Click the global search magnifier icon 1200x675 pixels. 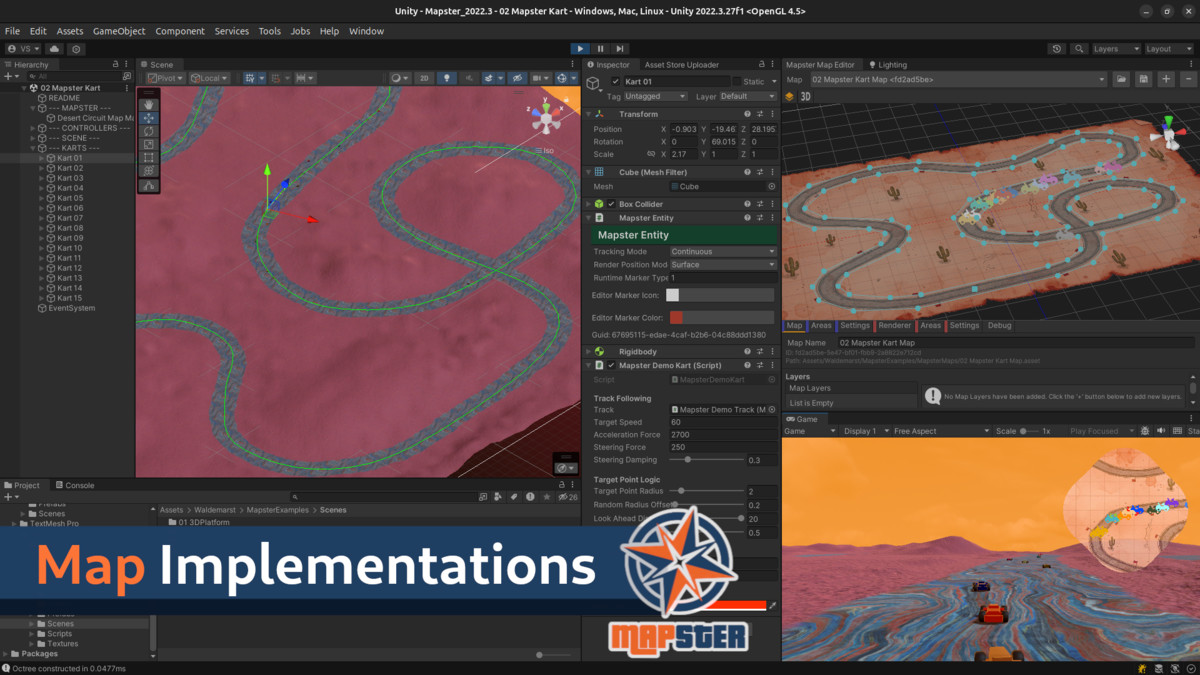click(x=1079, y=48)
